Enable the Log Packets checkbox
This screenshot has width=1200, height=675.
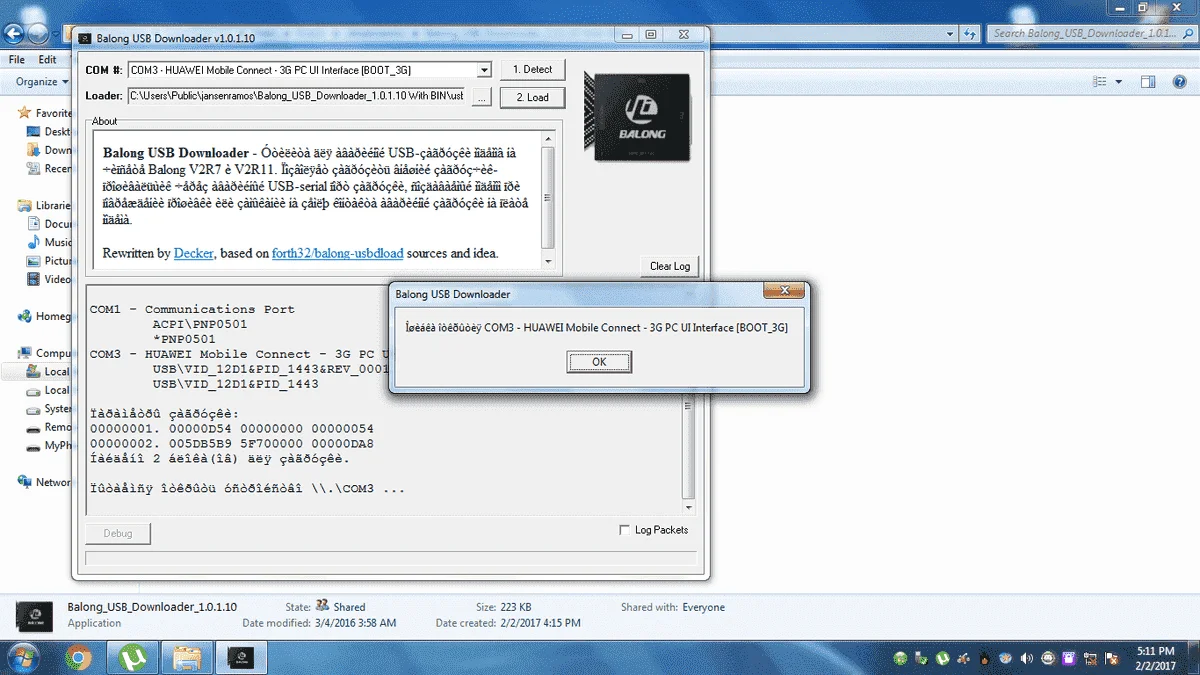coord(625,530)
